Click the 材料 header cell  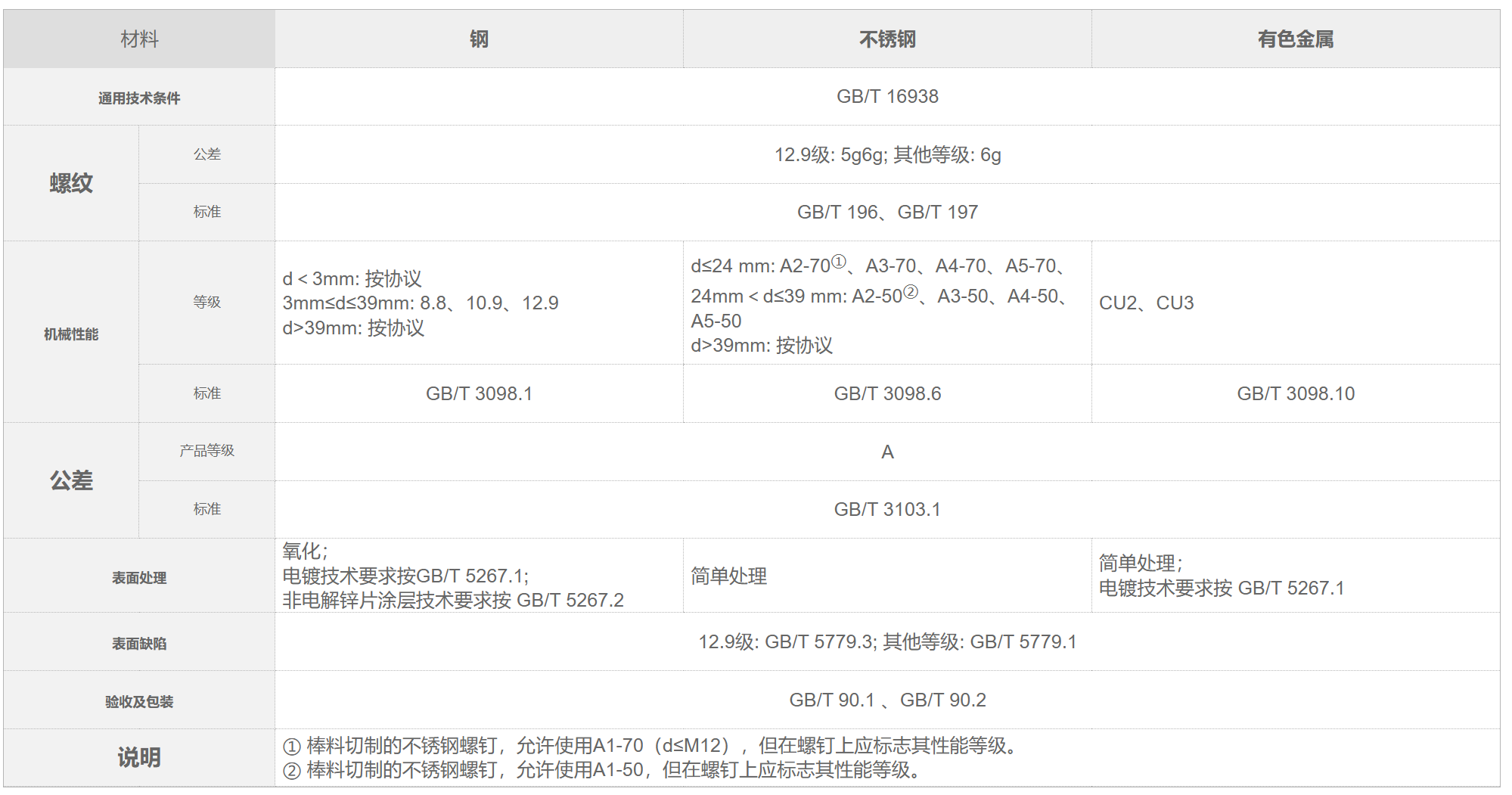(139, 39)
